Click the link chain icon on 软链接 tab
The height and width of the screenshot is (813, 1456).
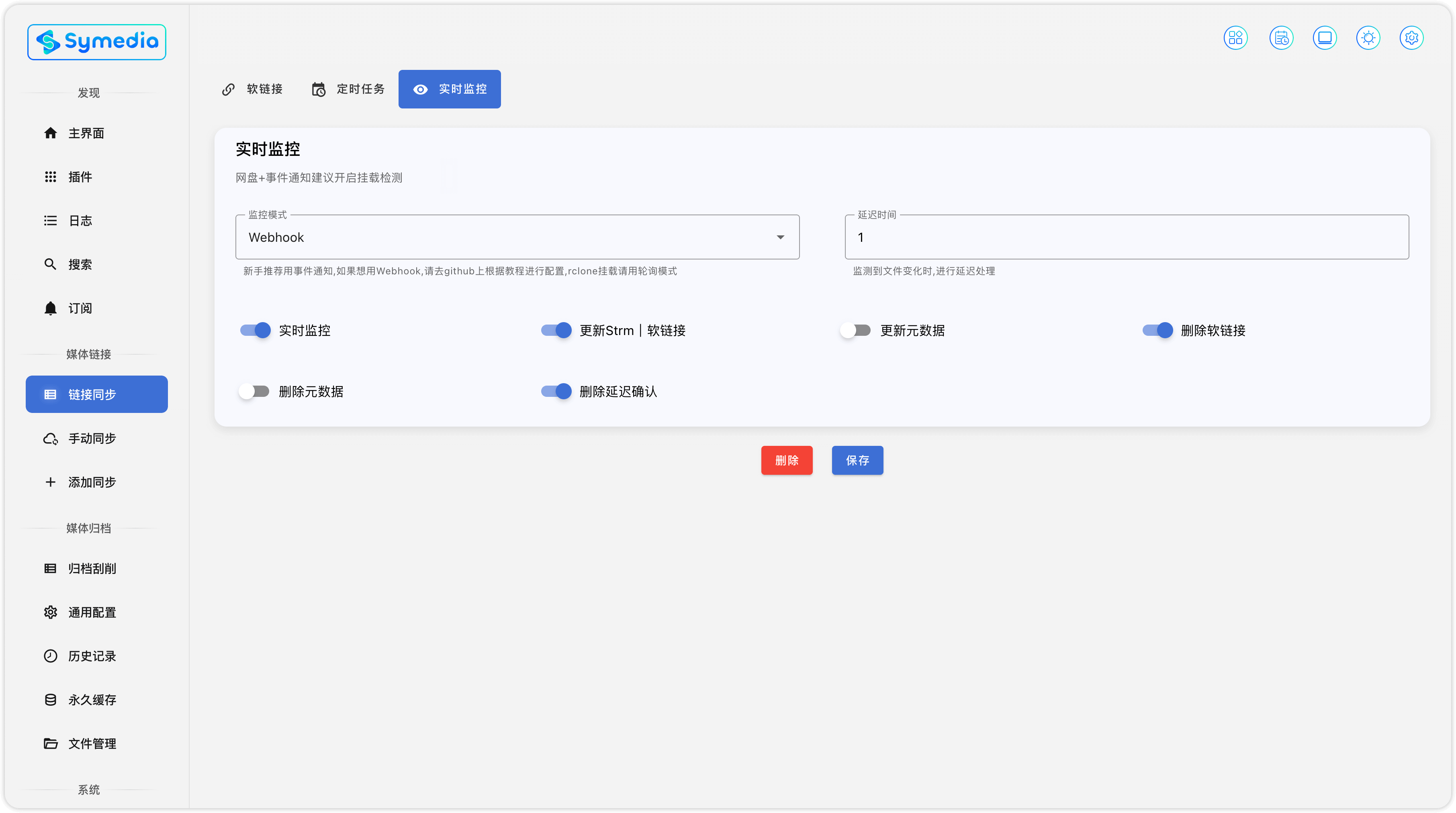[x=228, y=89]
